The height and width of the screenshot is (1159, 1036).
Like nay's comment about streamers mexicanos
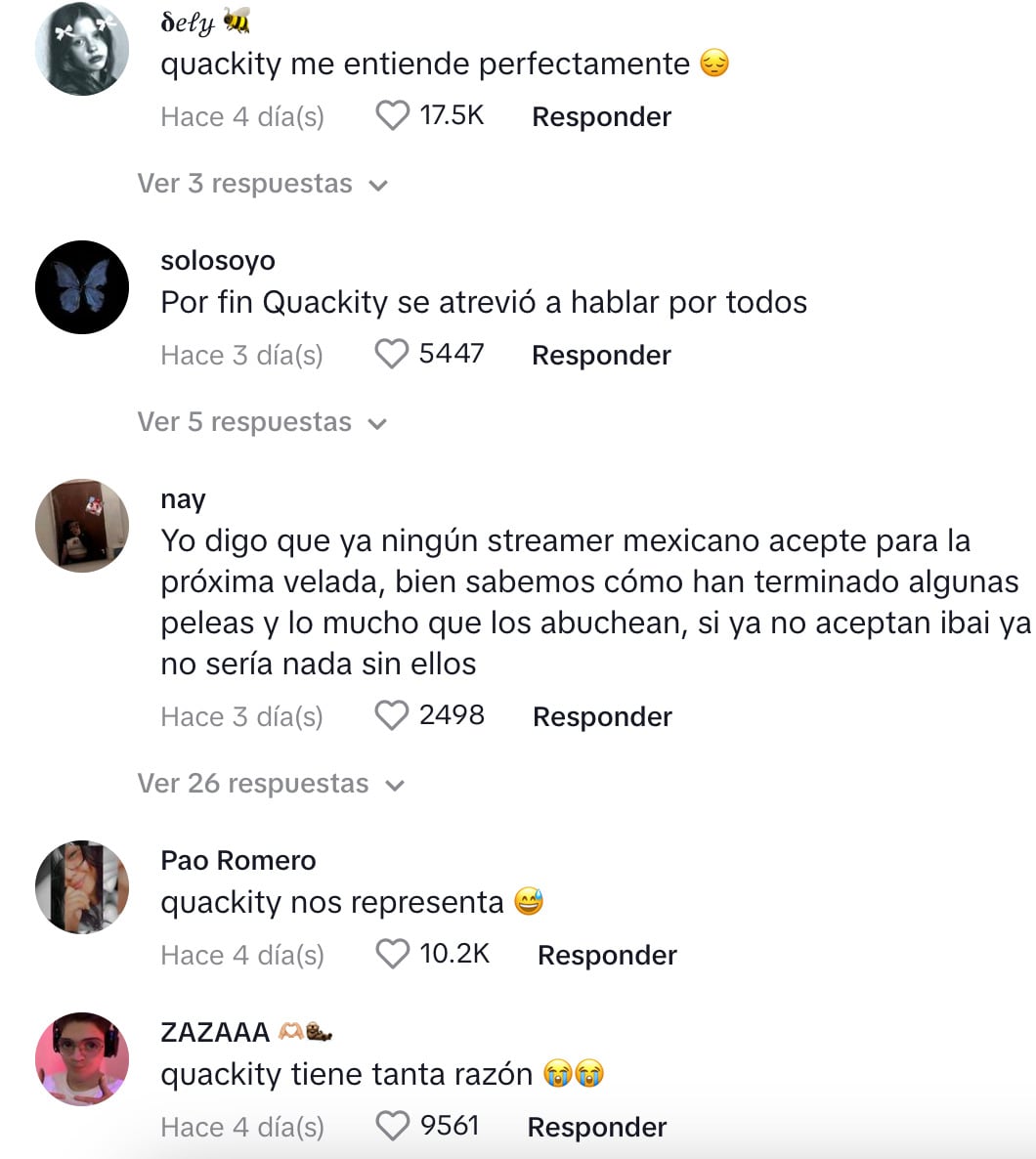coord(391,715)
